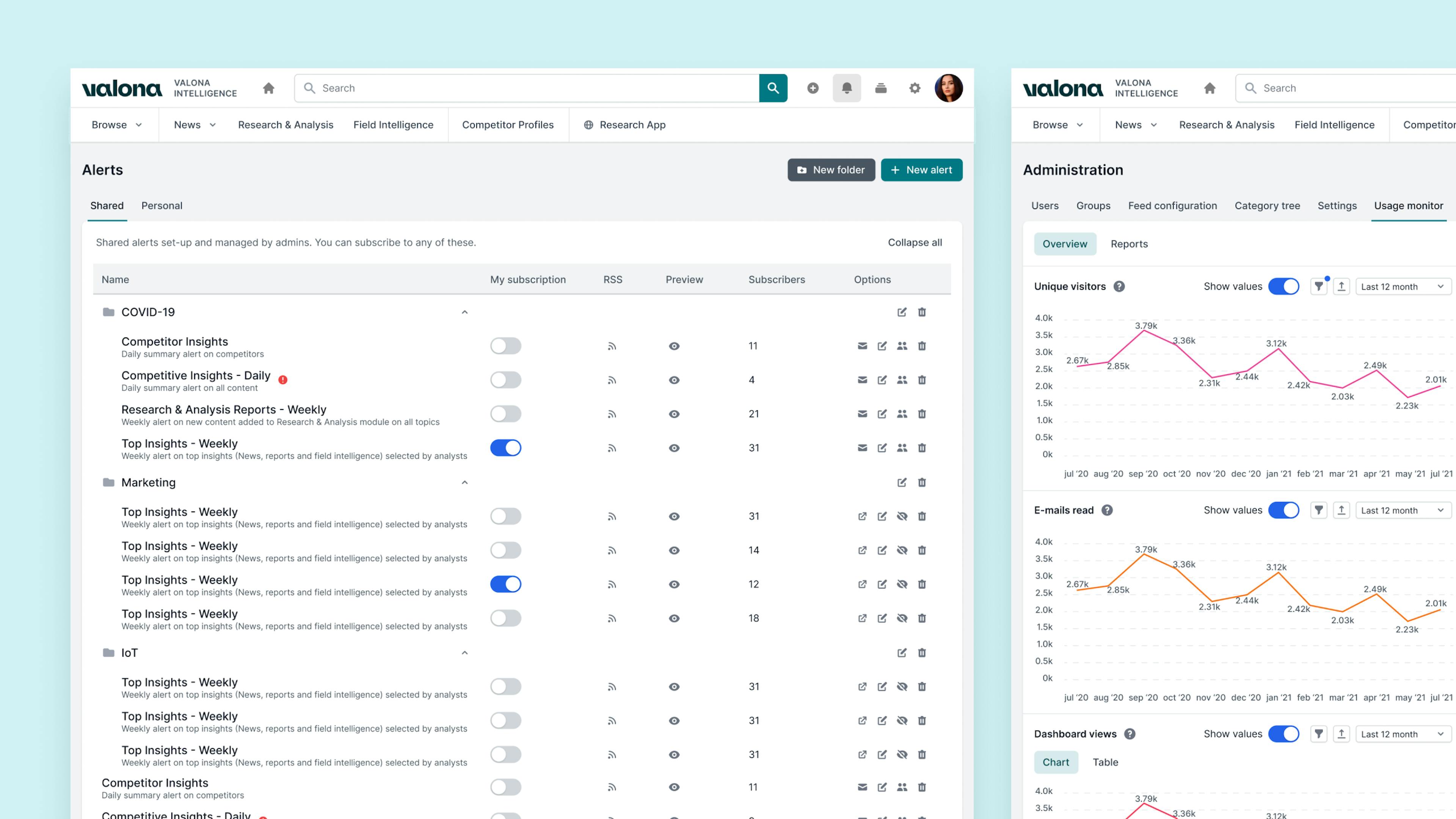Click the edit icon for the Marketing folder
1456x819 pixels.
[902, 482]
